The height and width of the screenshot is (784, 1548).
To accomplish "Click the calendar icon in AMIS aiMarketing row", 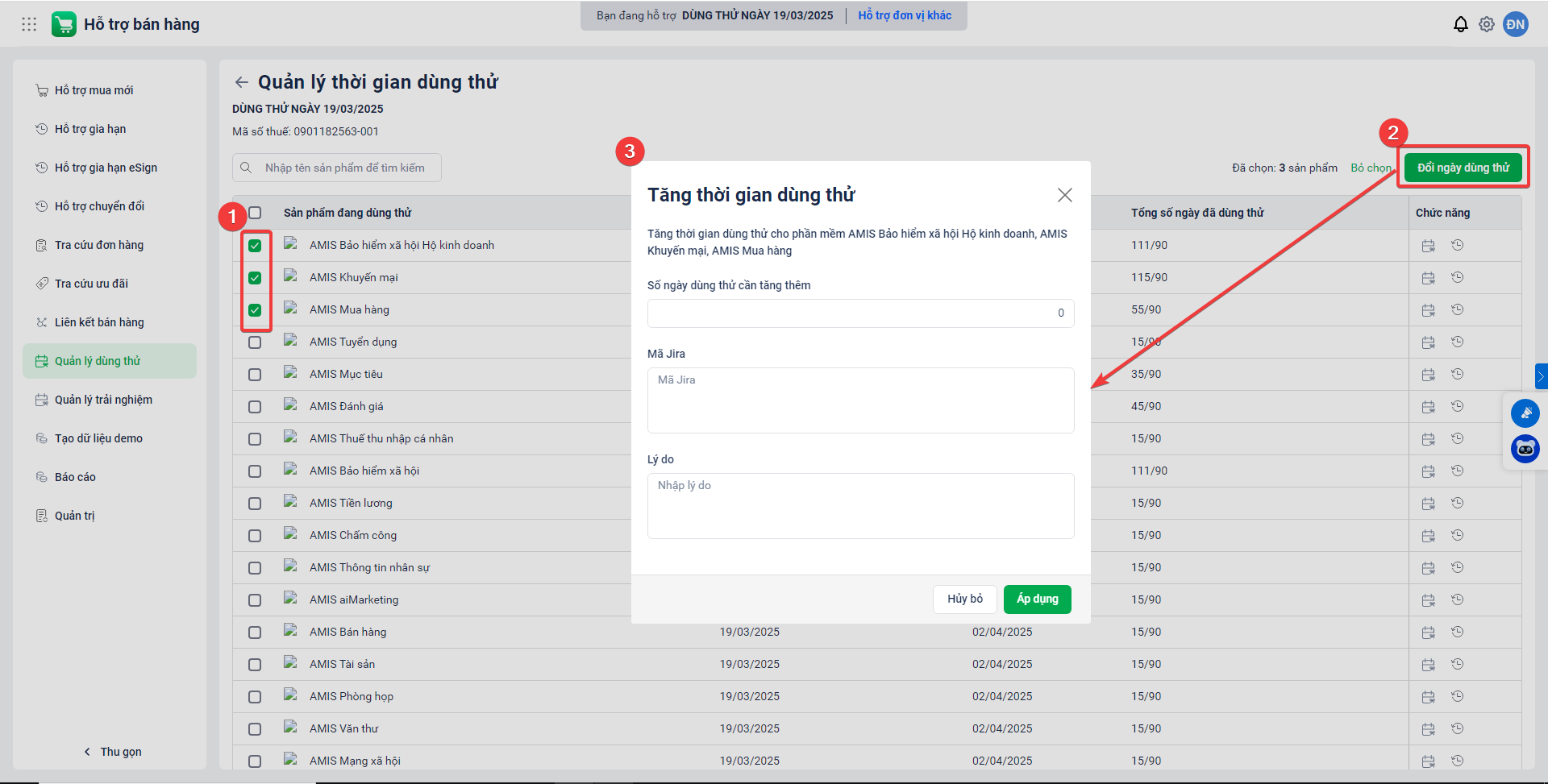I will click(x=1428, y=600).
